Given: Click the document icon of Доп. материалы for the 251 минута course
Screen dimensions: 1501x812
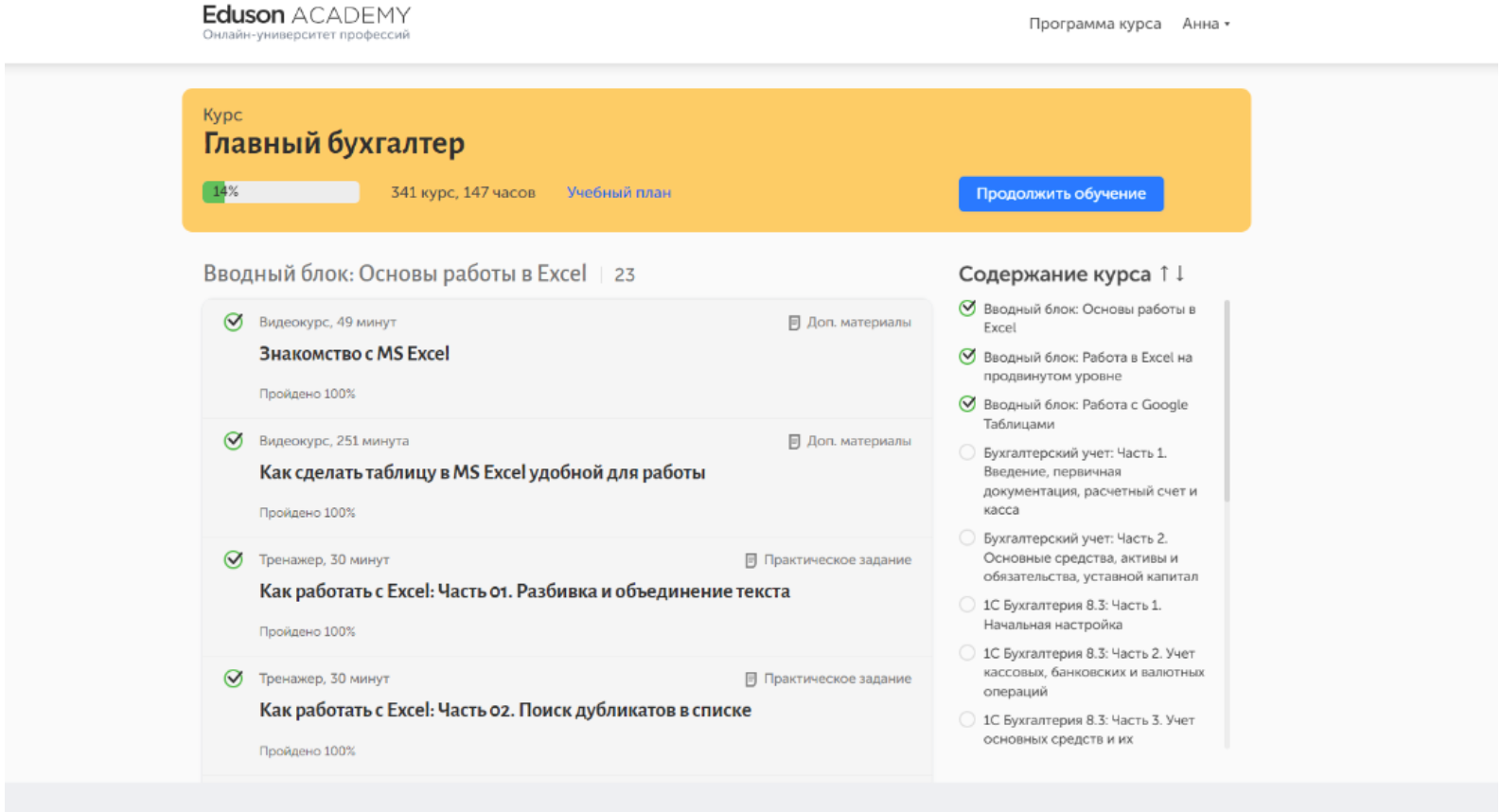Looking at the screenshot, I should point(794,442).
